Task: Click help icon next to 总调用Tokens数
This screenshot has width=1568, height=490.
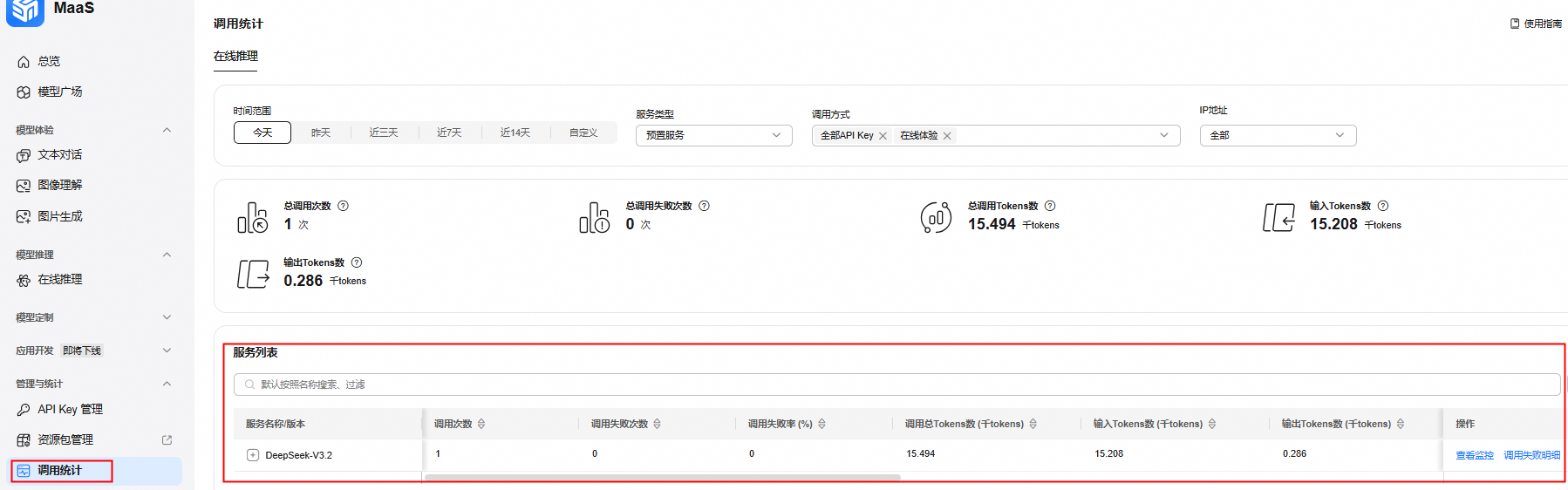Action: [x=1050, y=206]
